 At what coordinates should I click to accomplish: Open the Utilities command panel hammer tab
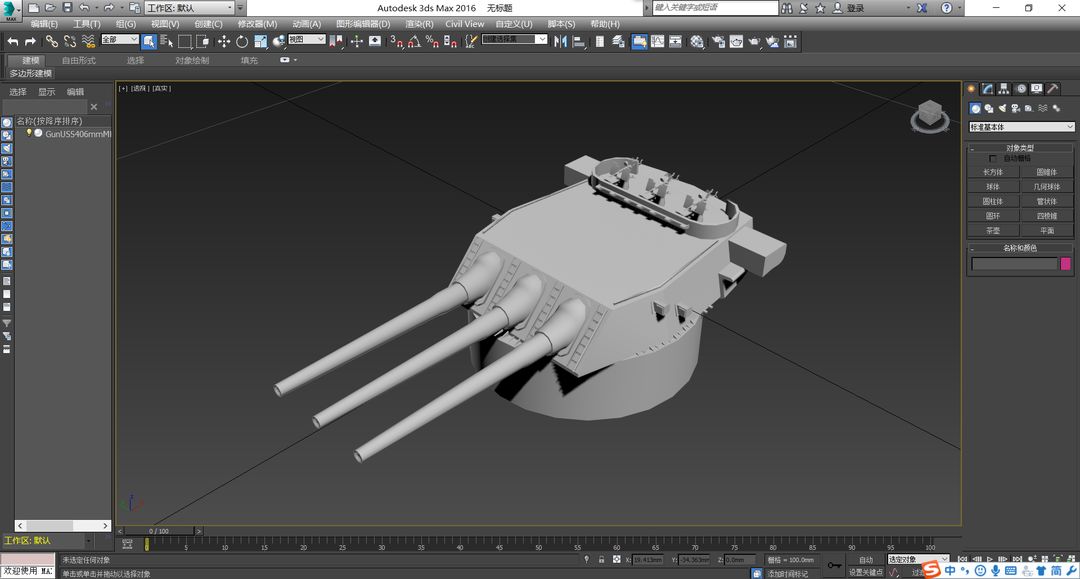pos(1052,89)
